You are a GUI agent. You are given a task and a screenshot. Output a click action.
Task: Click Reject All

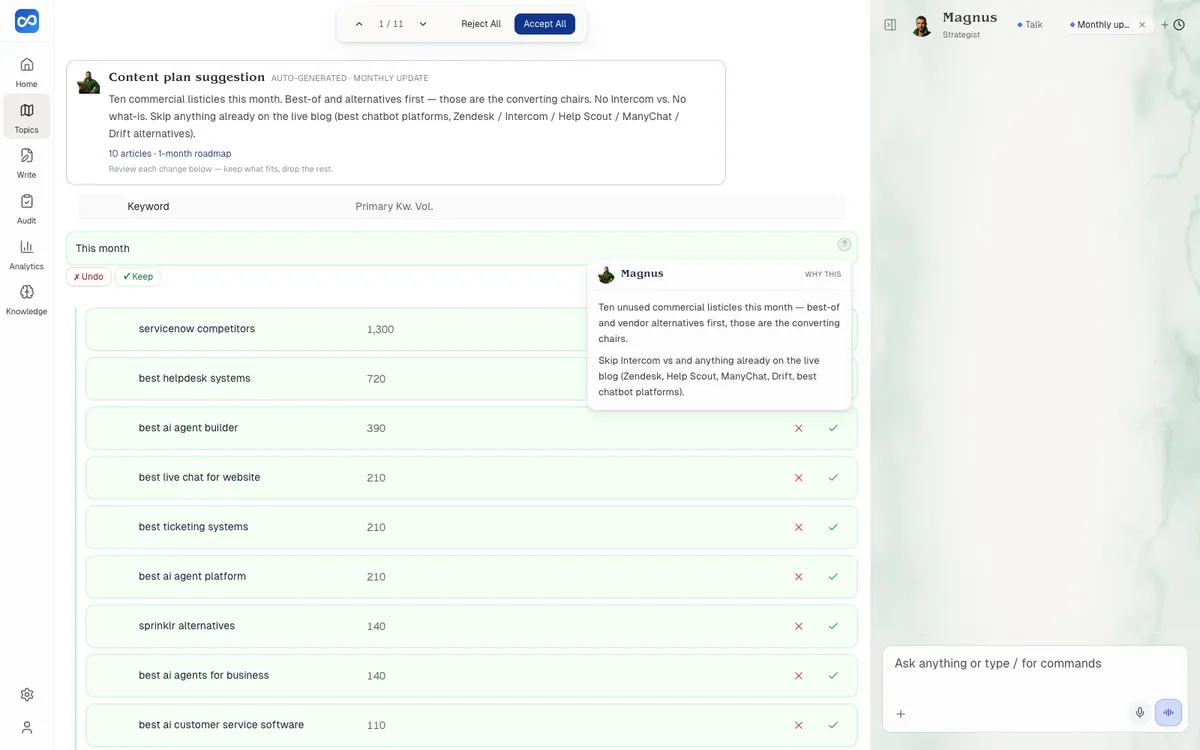(481, 24)
